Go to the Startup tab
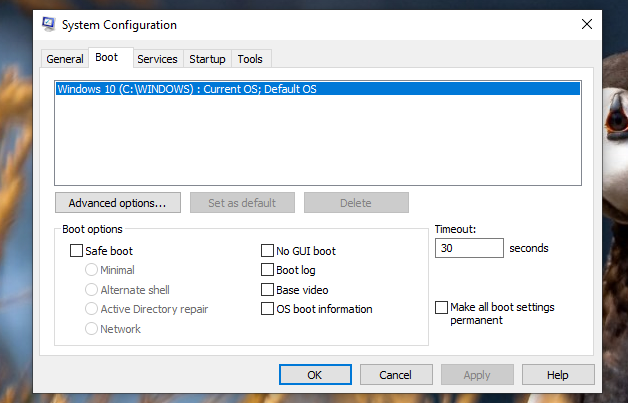The height and width of the screenshot is (403, 628). point(207,59)
